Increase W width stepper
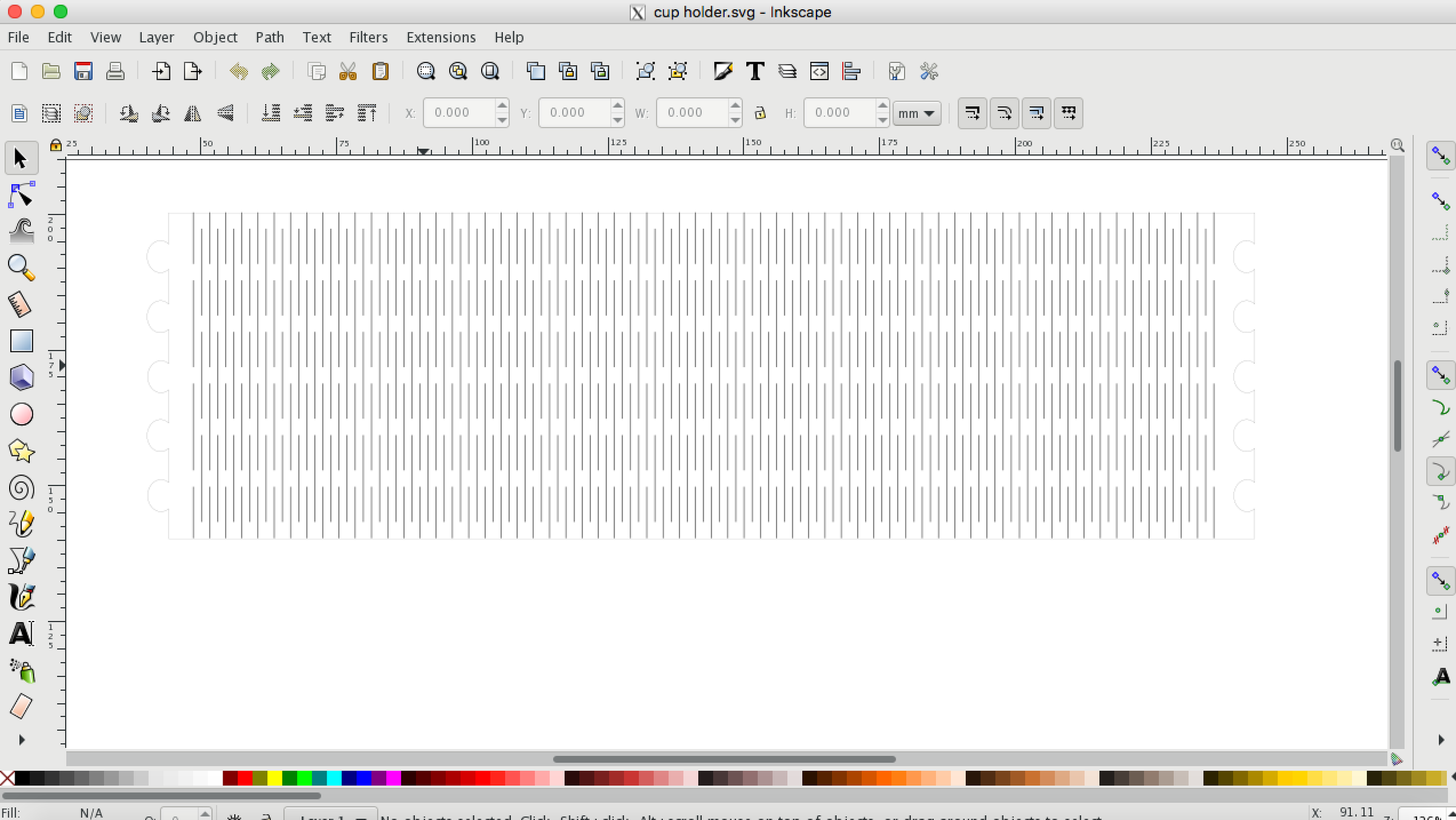This screenshot has height=820, width=1456. tap(735, 106)
